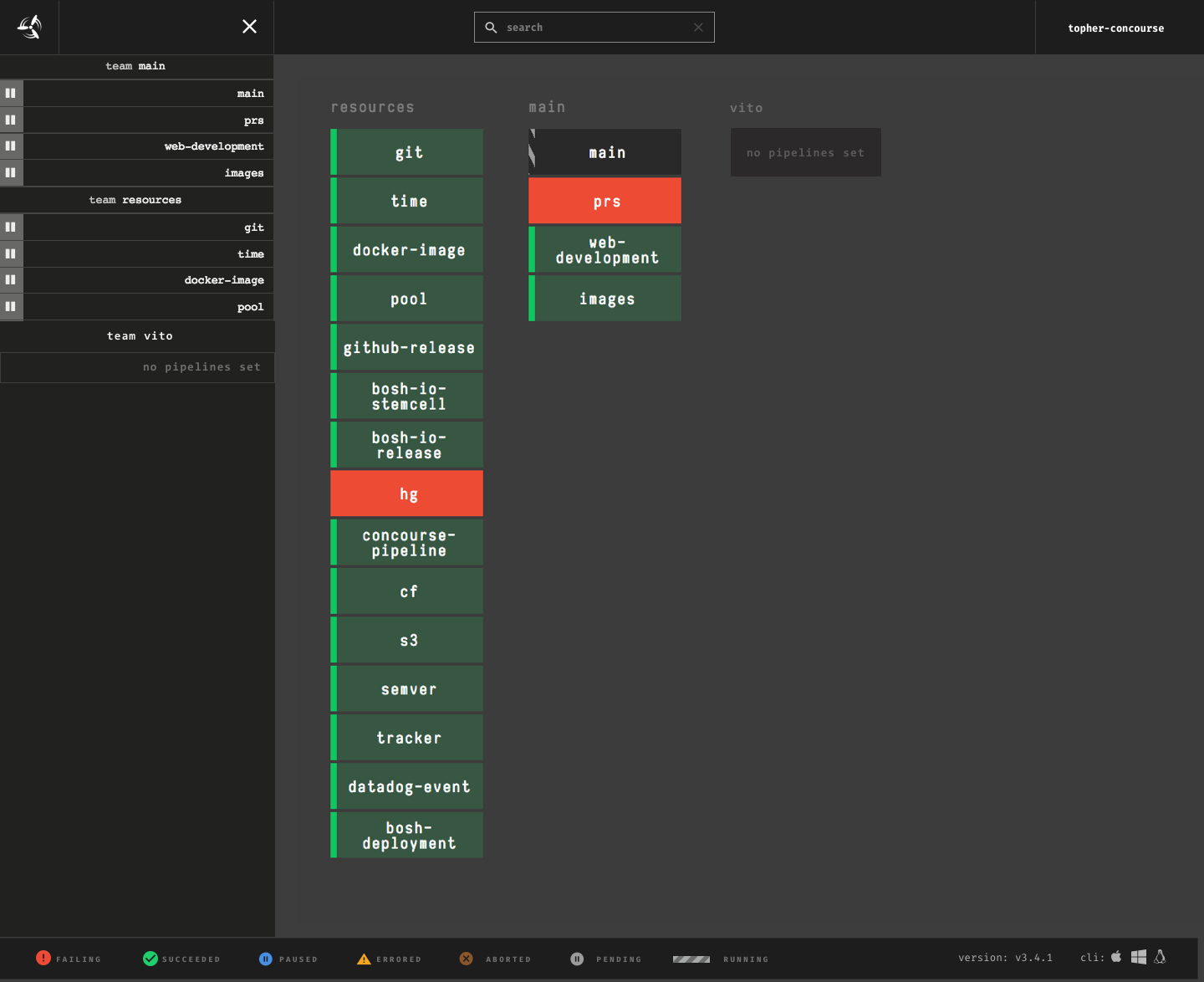Viewport: 1204px width, 982px height.
Task: Click inside the search input field
Action: (594, 27)
